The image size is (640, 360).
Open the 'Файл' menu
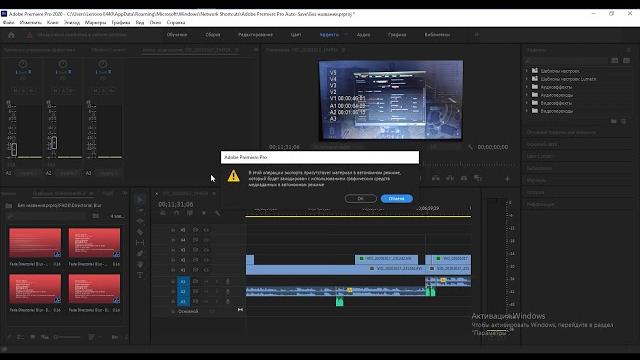[9, 23]
